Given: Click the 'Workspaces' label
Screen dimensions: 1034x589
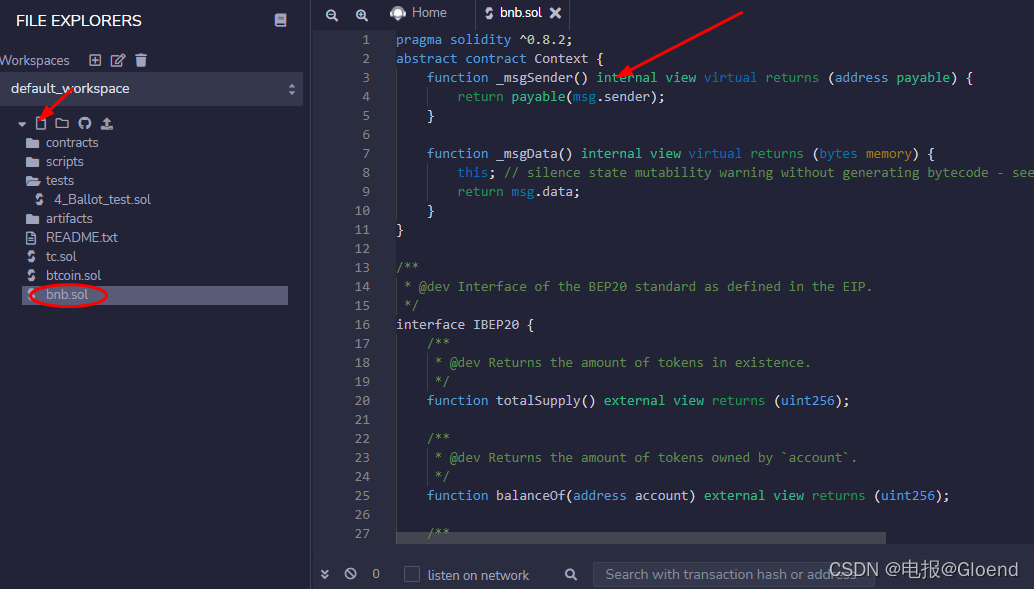Looking at the screenshot, I should tap(34, 61).
